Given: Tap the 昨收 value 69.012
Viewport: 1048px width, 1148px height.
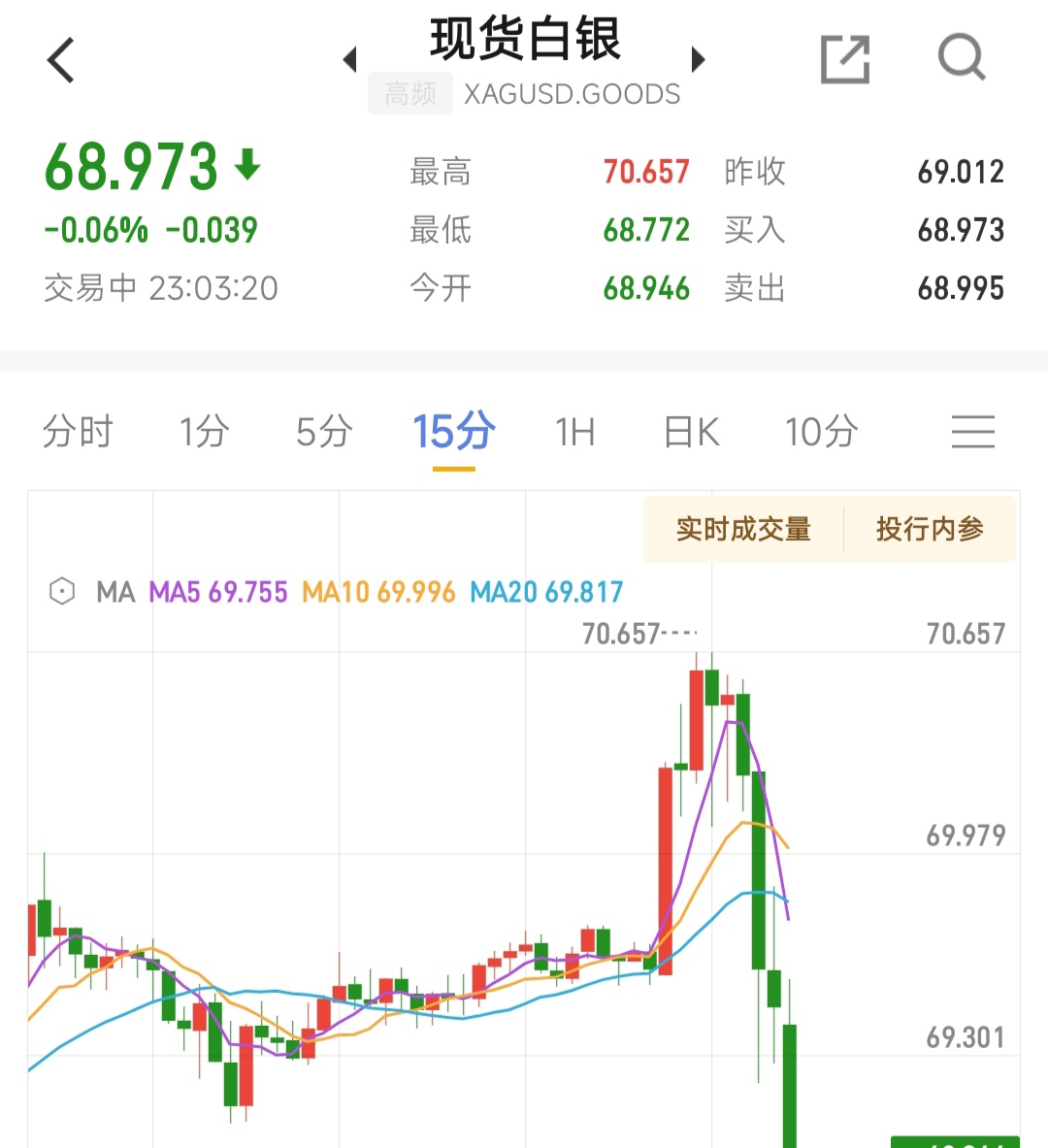Looking at the screenshot, I should [961, 172].
